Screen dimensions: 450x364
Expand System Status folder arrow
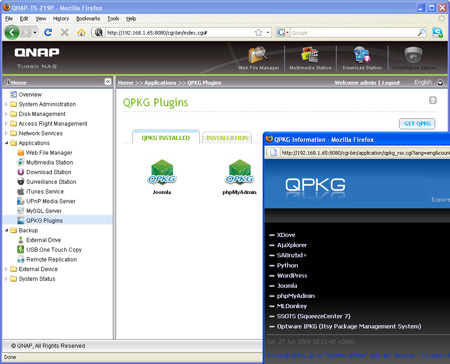point(6,279)
